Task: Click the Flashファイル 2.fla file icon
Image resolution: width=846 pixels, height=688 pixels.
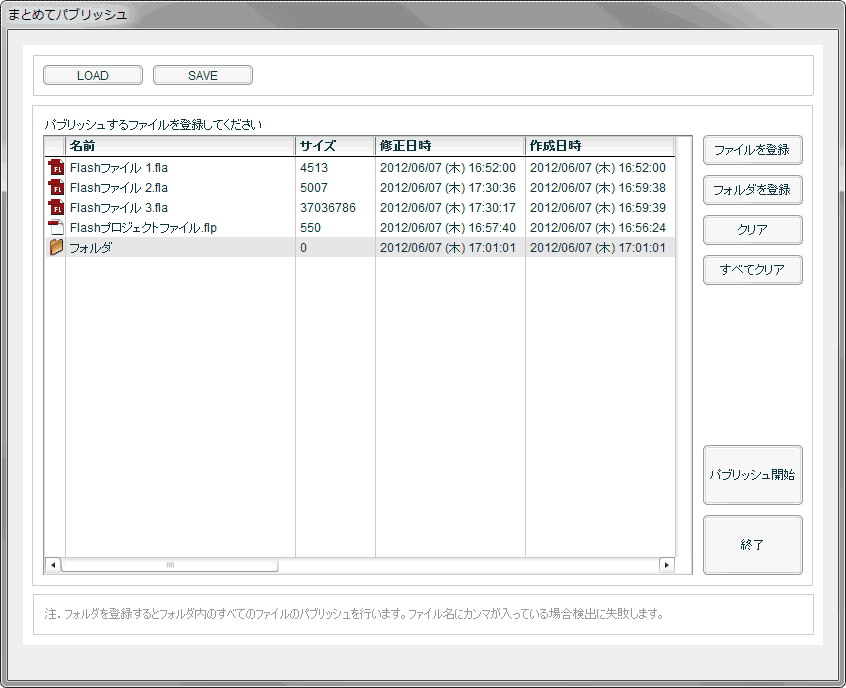Action: click(56, 188)
